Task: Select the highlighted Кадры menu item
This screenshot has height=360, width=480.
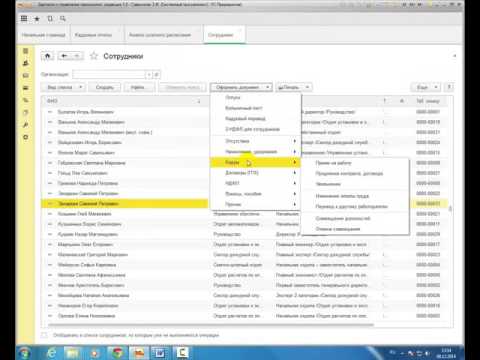Action: click(256, 162)
